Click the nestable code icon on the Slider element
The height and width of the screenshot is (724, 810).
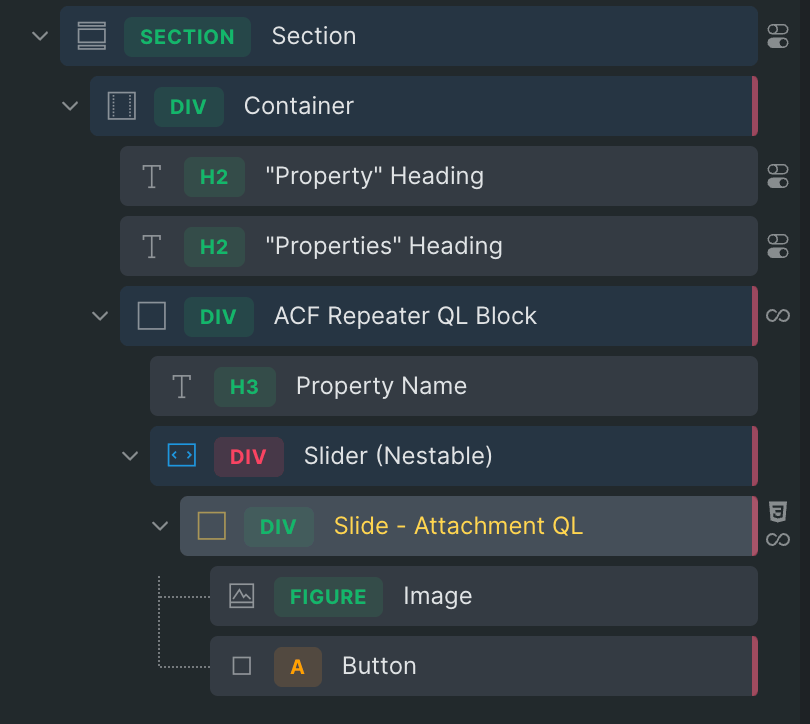pyautogui.click(x=182, y=456)
